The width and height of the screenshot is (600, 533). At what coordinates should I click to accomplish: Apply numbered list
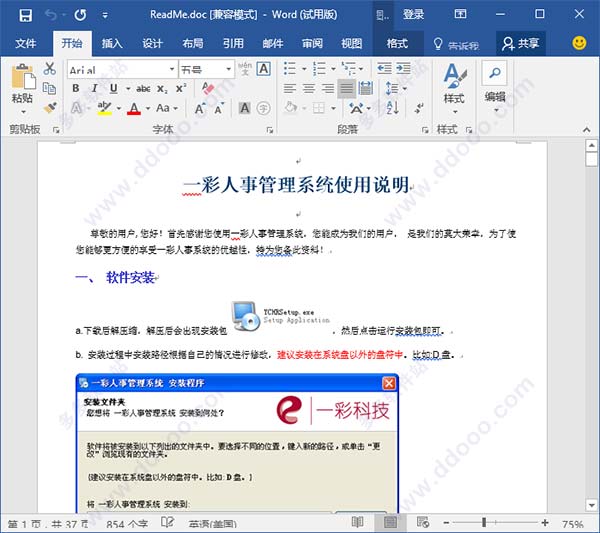pos(320,69)
